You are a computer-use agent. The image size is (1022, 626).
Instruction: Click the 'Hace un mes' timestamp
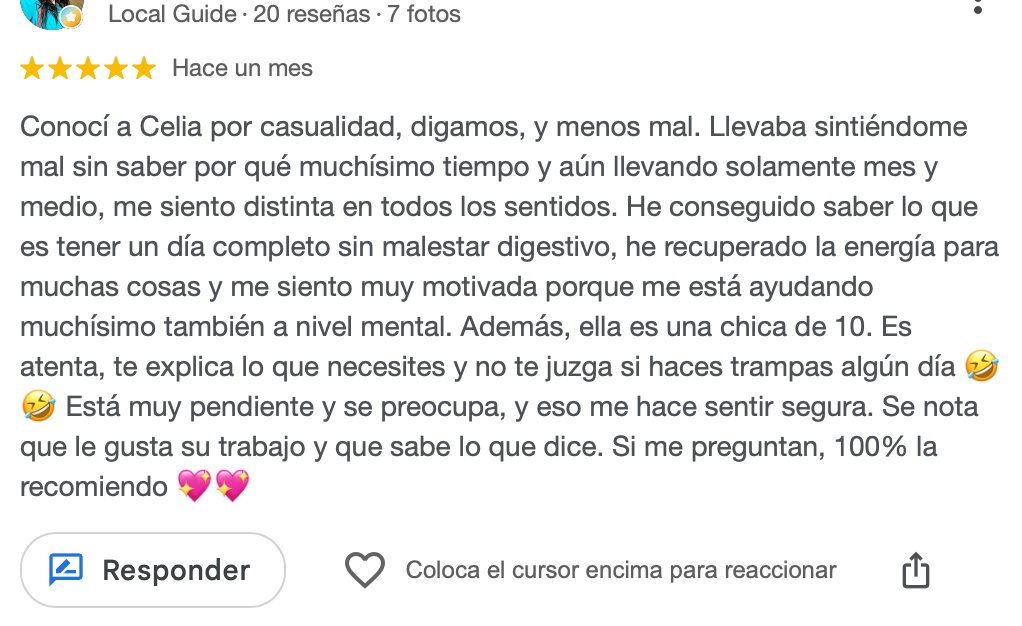tap(242, 68)
